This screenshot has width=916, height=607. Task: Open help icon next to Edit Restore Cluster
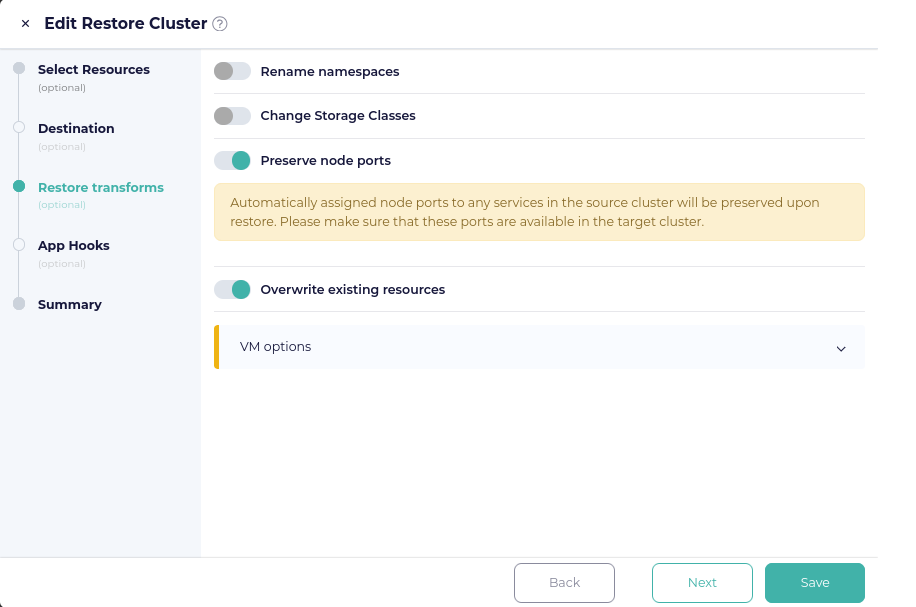pyautogui.click(x=220, y=24)
